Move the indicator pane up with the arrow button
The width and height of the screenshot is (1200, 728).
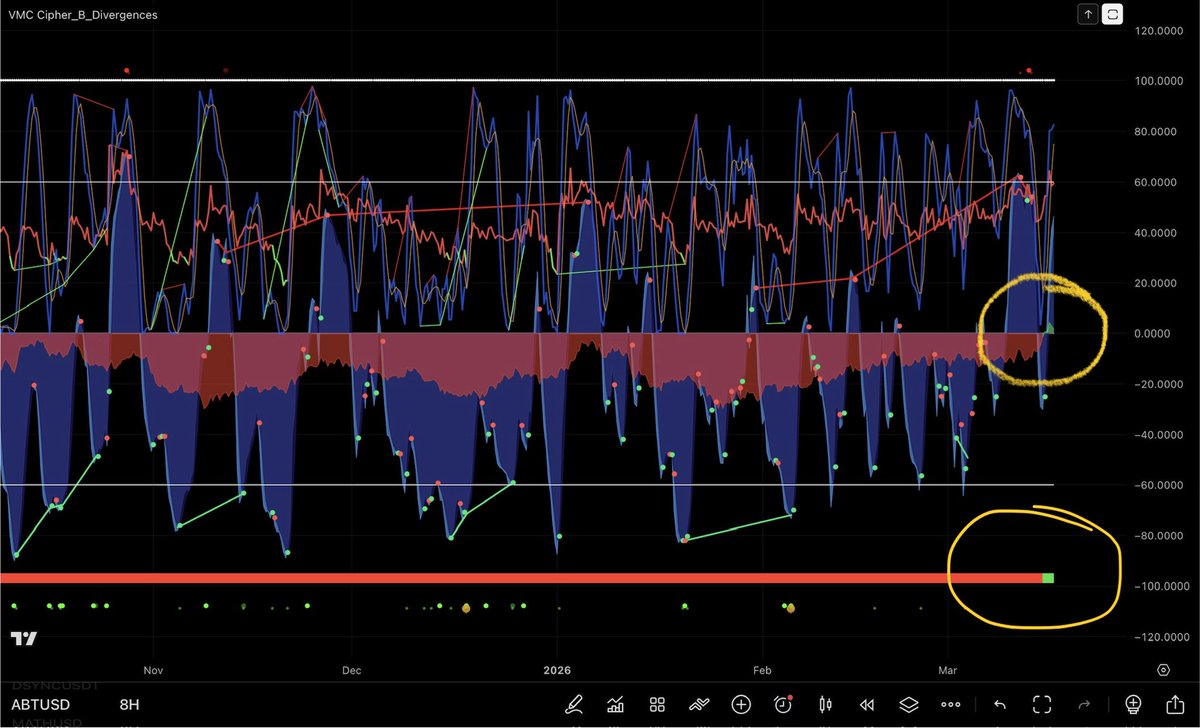click(x=1088, y=14)
